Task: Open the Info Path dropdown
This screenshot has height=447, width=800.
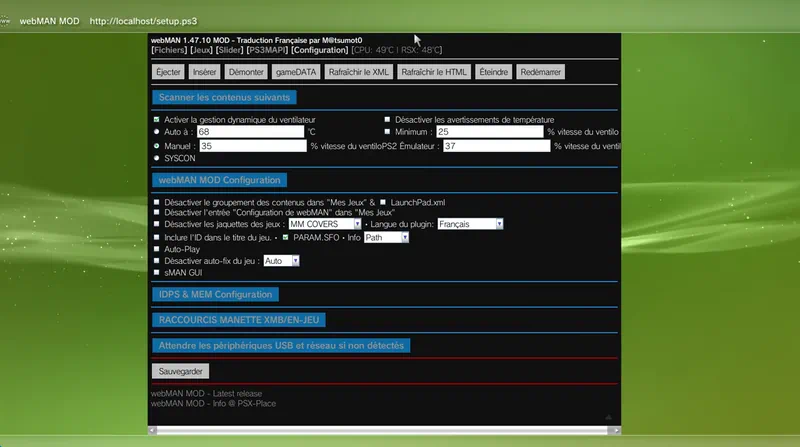Action: [x=386, y=237]
